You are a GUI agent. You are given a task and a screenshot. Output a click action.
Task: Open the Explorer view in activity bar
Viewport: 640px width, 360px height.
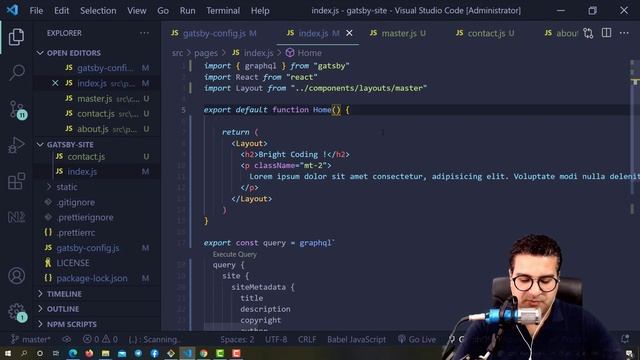coord(16,37)
